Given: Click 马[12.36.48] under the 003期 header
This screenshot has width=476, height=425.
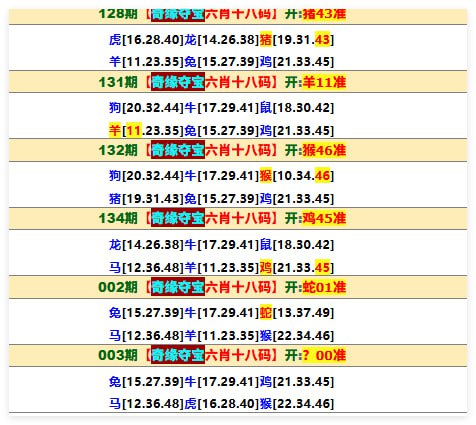Looking at the screenshot, I should (x=146, y=404).
